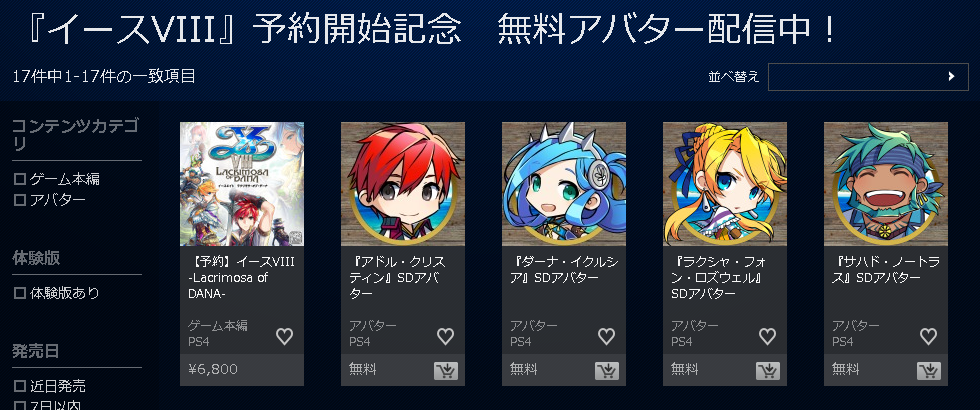Select the blue-haired ダーナ avatar thumbnail
The width and height of the screenshot is (980, 410).
(x=564, y=184)
